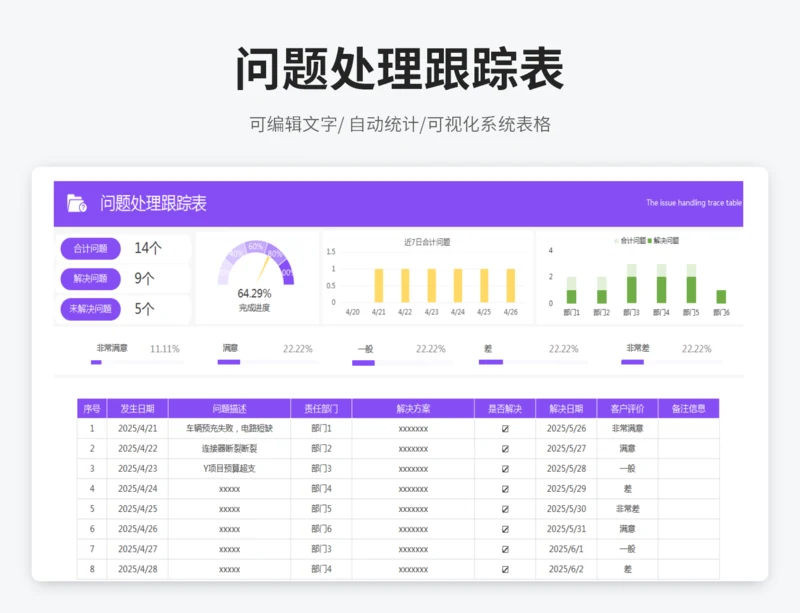Select 非常差 rating in row 5
Viewport: 800px width, 613px height.
[x=628, y=509]
